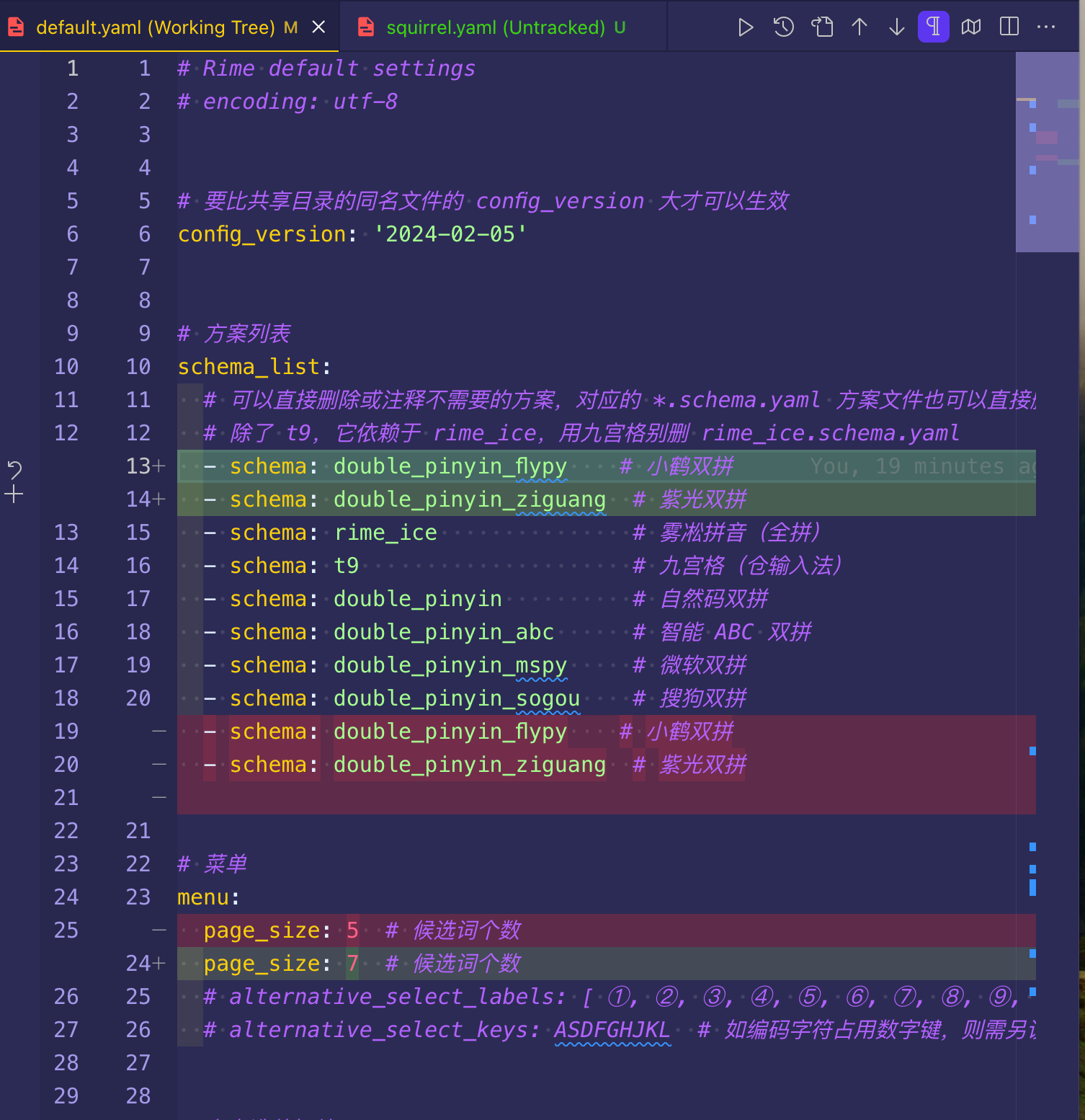Switch to the squirrel.yaml (Untracked) tab
The height and width of the screenshot is (1120, 1085).
(x=502, y=27)
